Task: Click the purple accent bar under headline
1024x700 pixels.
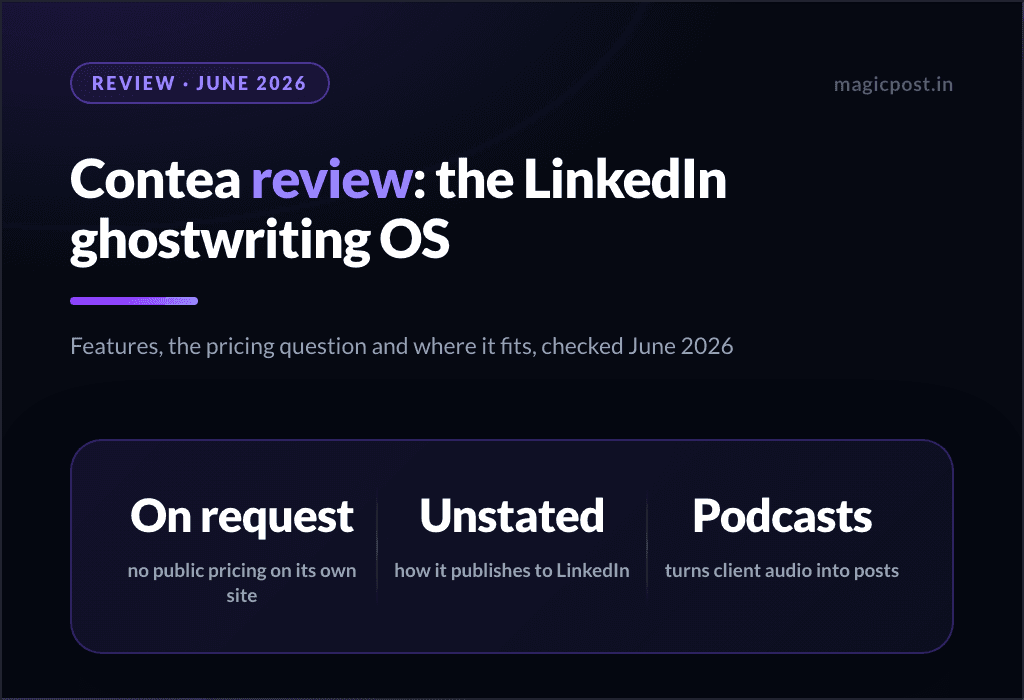Action: [x=134, y=301]
